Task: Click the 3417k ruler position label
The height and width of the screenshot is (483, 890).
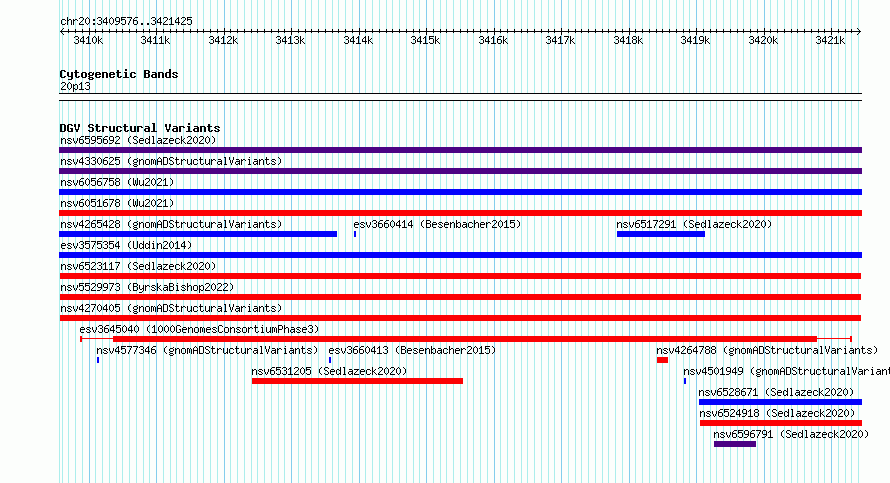Action: point(560,40)
